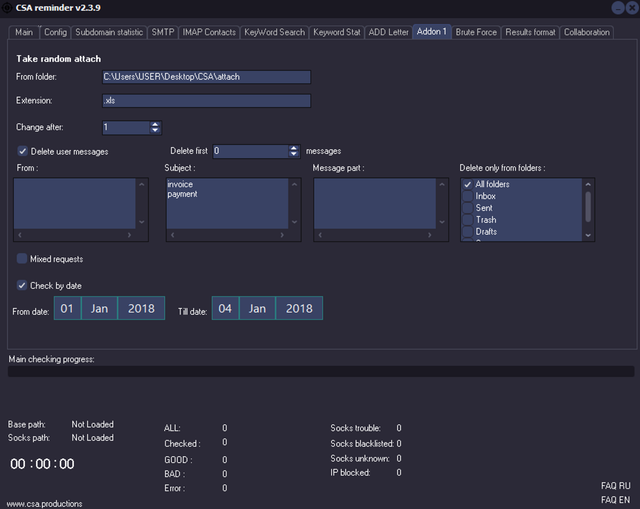Viewport: 640px width, 509px height.
Task: Select the Till date day 04
Action: click(x=225, y=308)
